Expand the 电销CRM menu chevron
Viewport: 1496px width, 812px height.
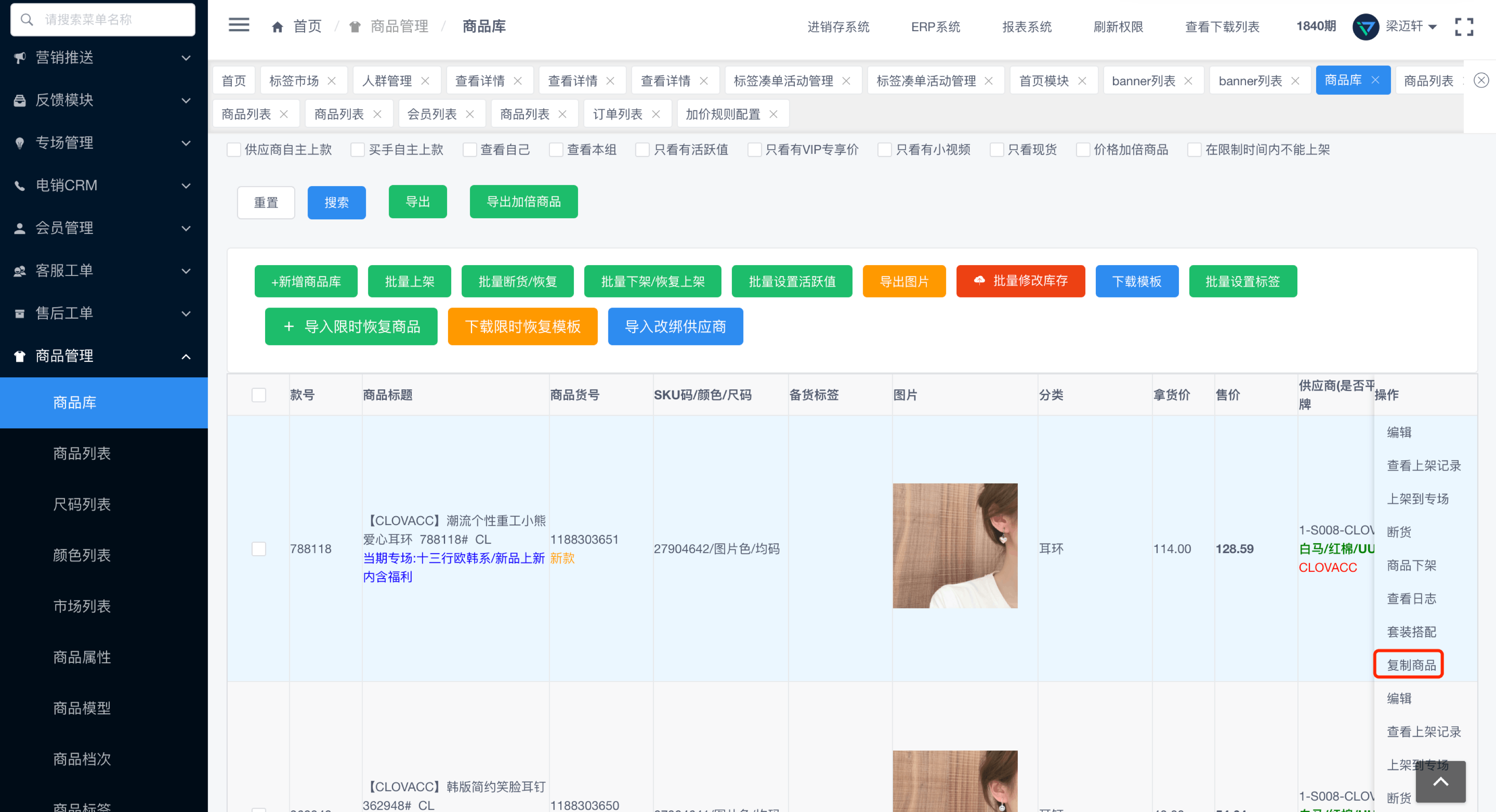(186, 186)
